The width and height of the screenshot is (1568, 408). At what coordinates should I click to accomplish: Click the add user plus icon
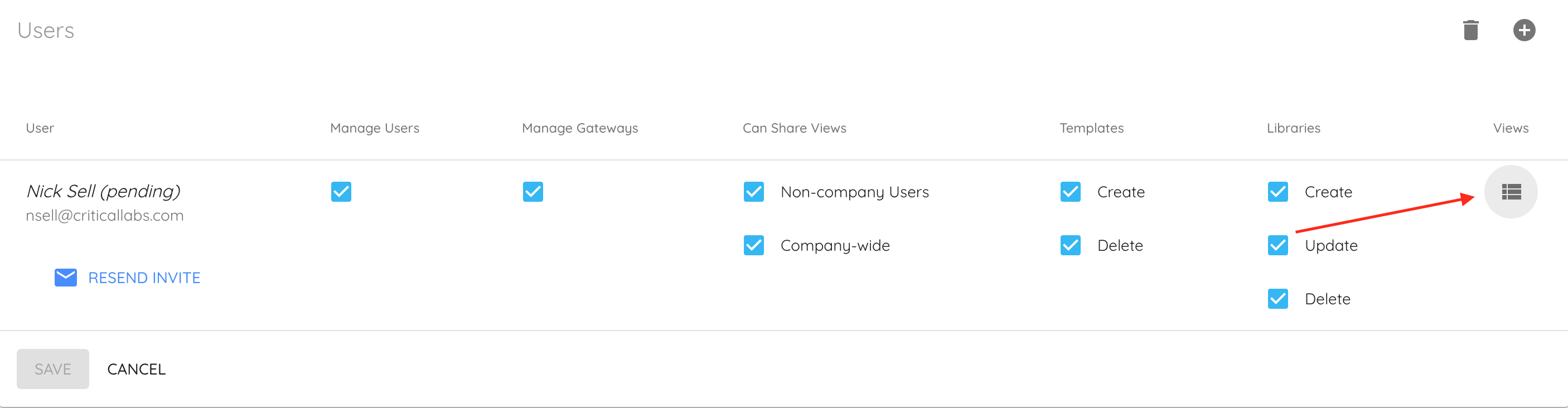[1524, 30]
